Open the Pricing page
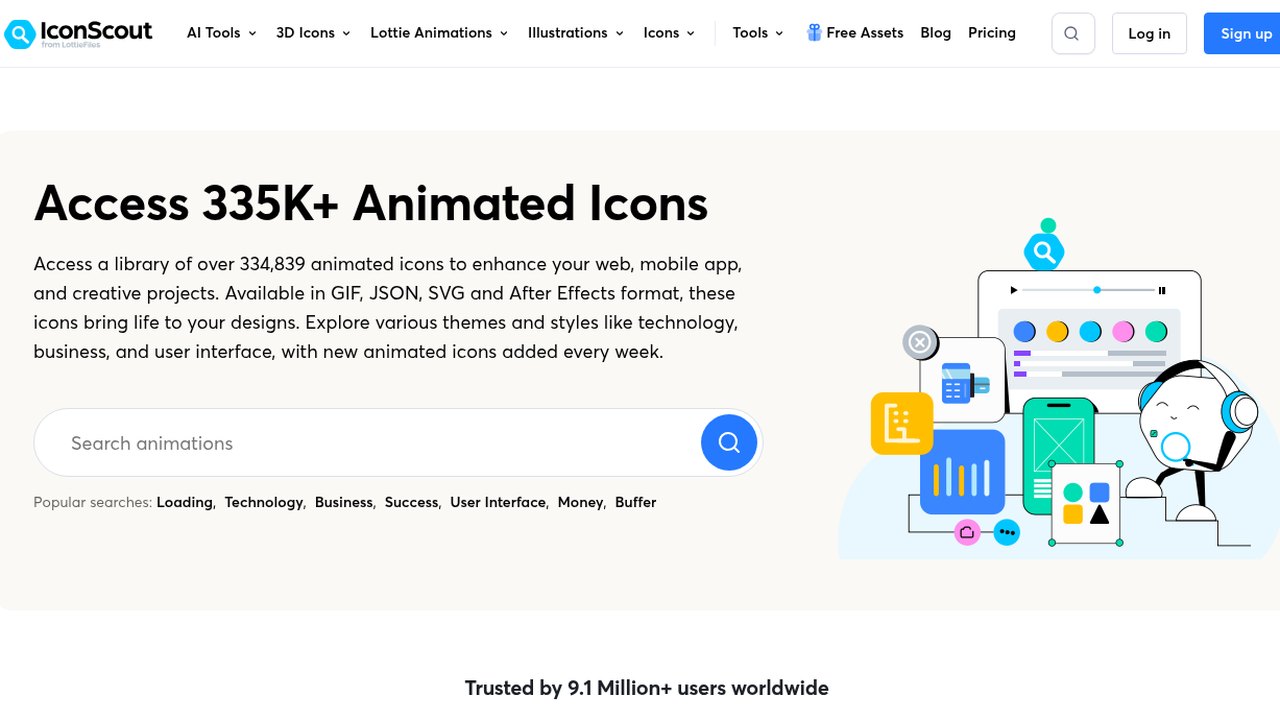This screenshot has height=720, width=1280. [x=992, y=33]
